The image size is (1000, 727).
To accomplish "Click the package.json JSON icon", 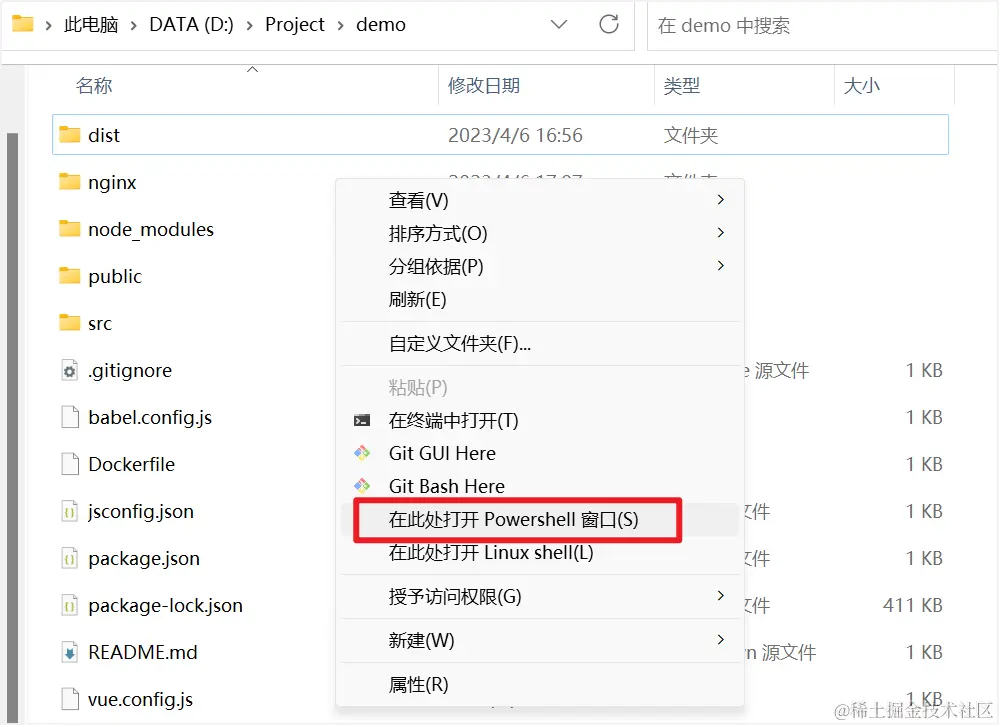I will tap(70, 558).
